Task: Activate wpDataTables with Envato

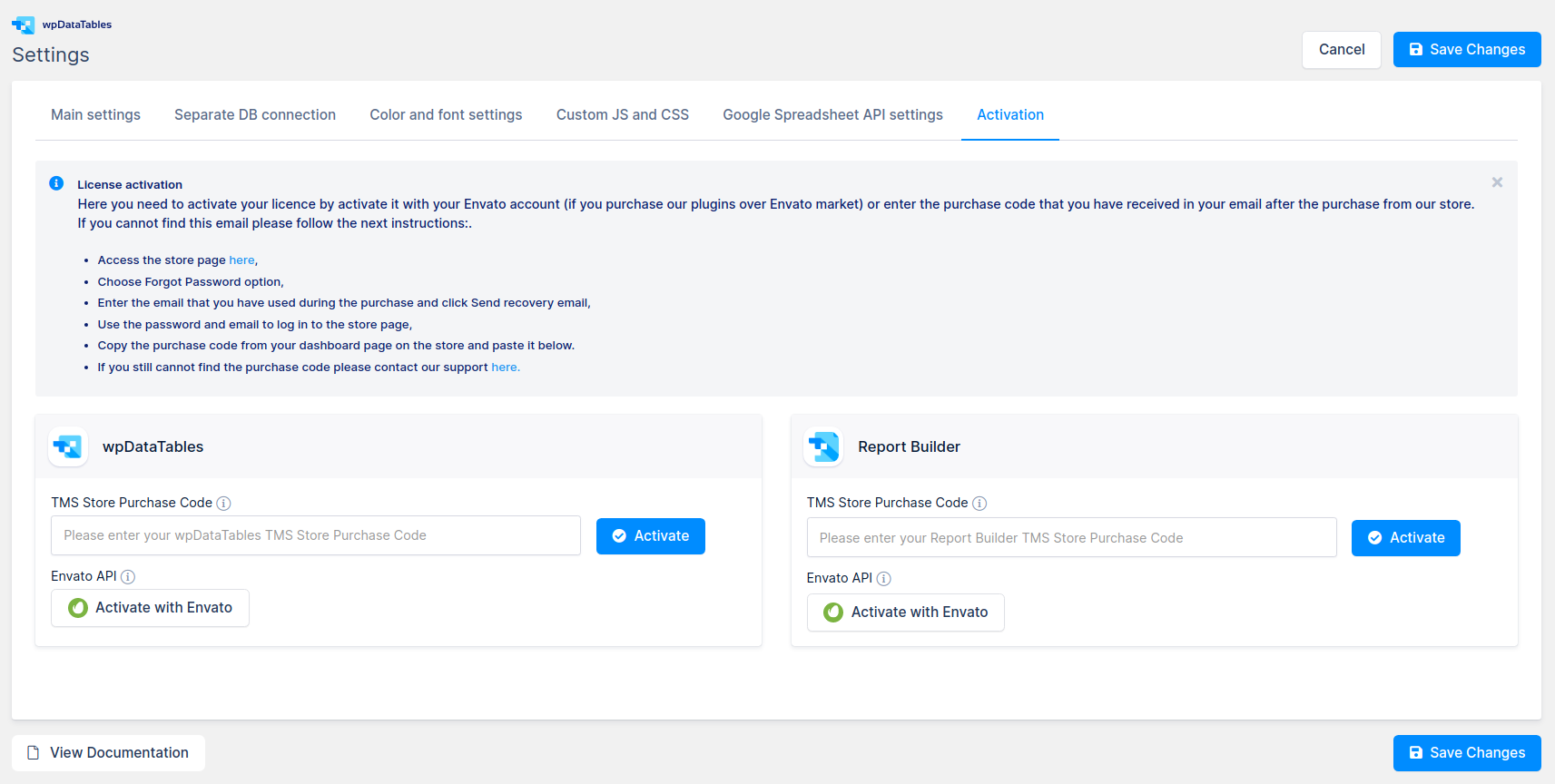Action: [x=150, y=608]
